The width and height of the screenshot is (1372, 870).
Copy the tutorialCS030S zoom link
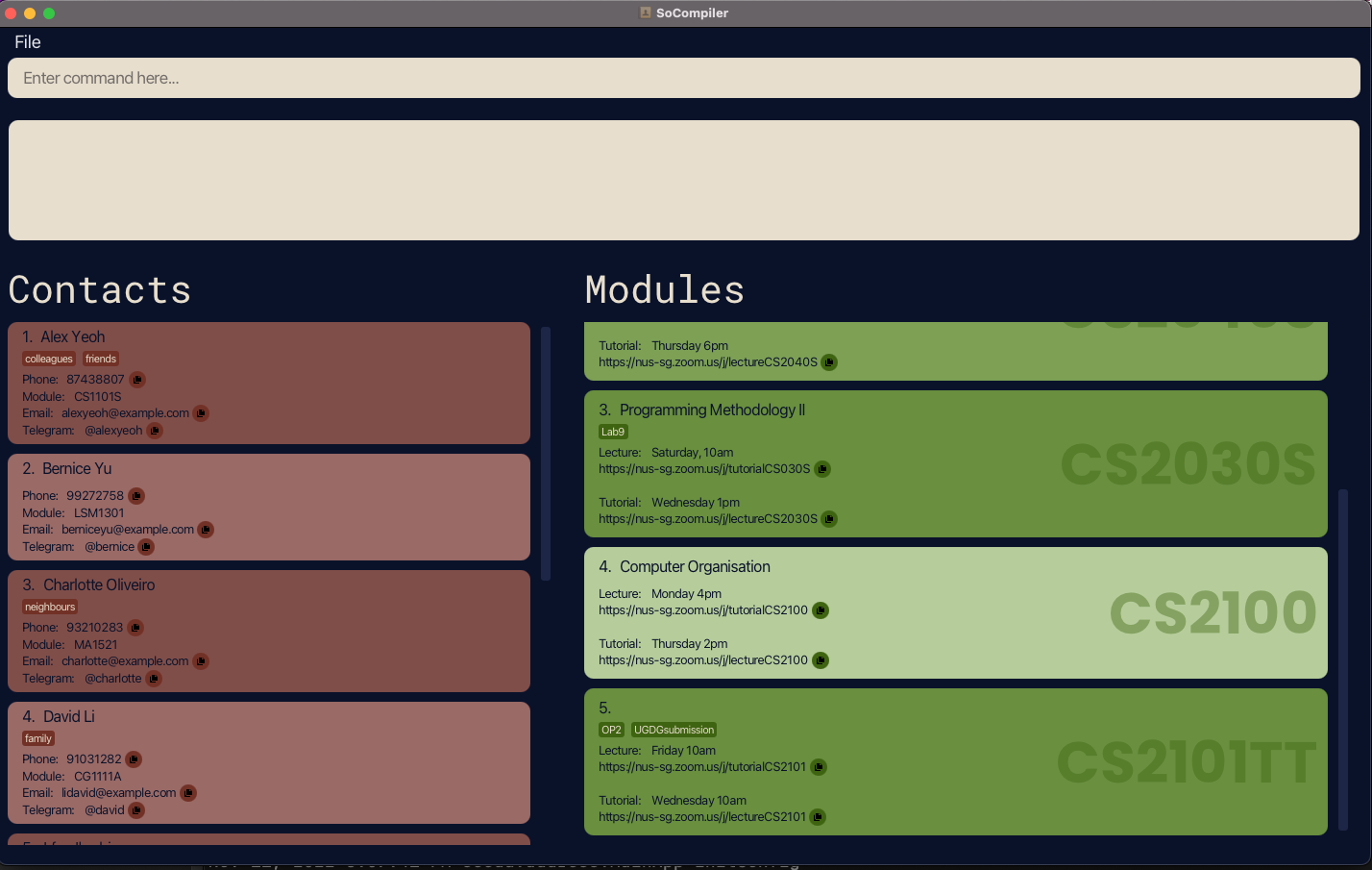tap(822, 469)
